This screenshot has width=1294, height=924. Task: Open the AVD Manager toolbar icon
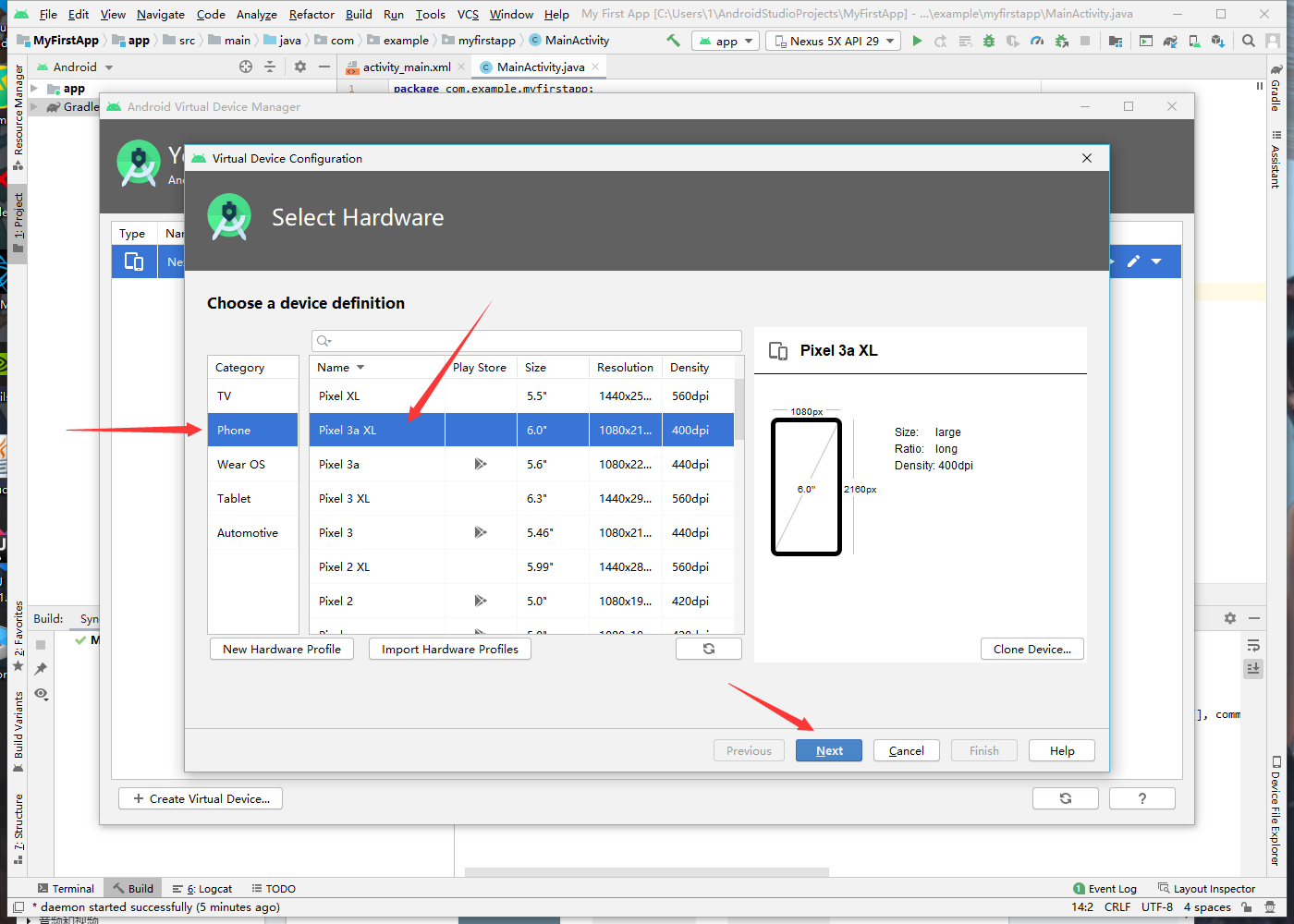[x=1194, y=41]
